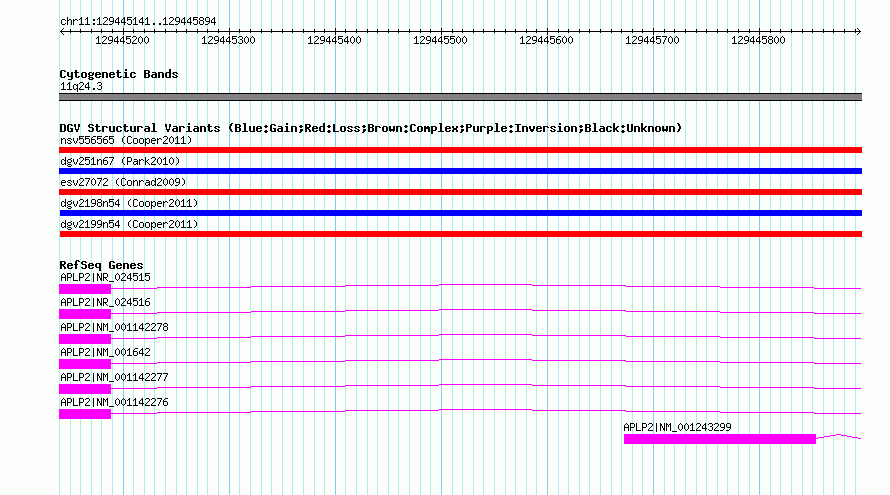The image size is (890, 495).
Task: Select the APLP2|NM_001243299 exon block
Action: 720,439
